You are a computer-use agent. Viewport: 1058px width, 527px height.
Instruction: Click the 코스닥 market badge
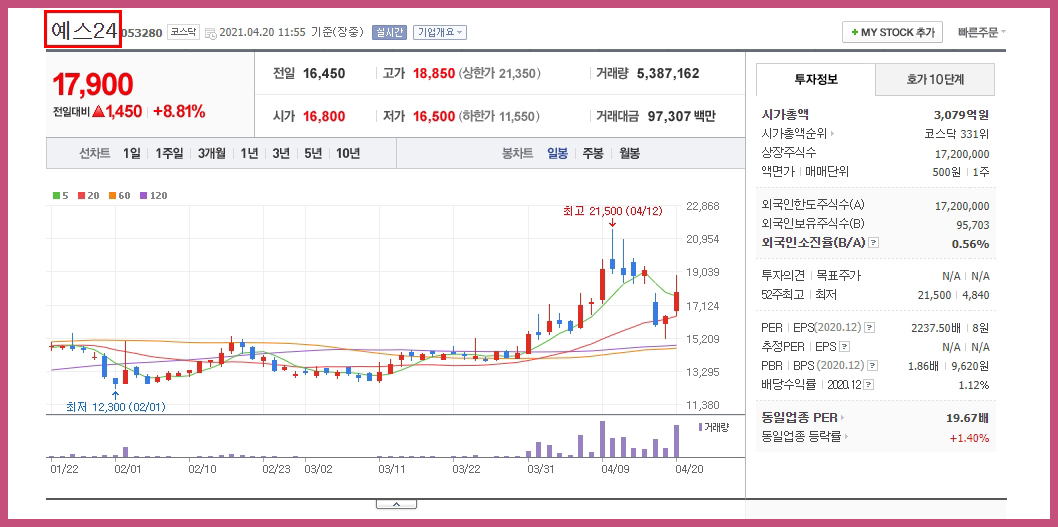(184, 32)
